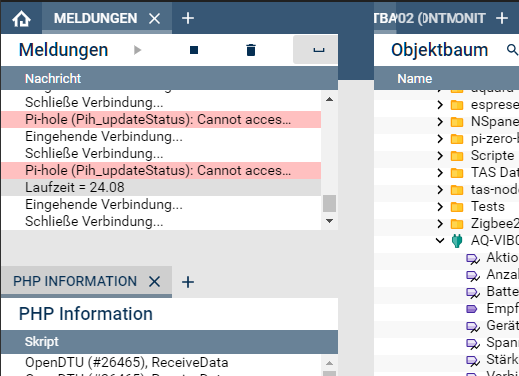Click first Pi-hole Cannot access error message
Image resolution: width=519 pixels, height=376 pixels.
click(161, 119)
